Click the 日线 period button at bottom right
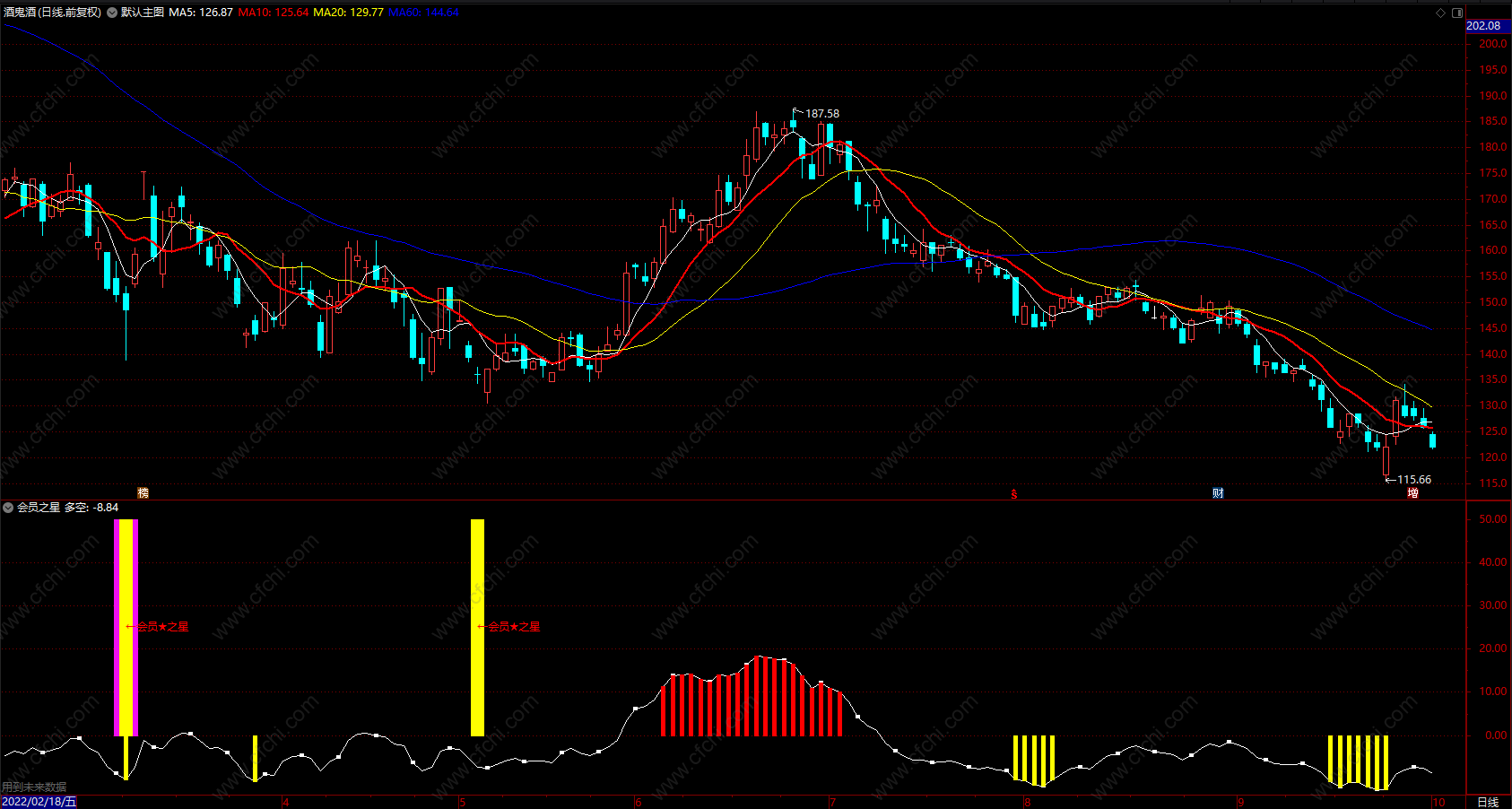Image resolution: width=1512 pixels, height=809 pixels. coord(1488,802)
